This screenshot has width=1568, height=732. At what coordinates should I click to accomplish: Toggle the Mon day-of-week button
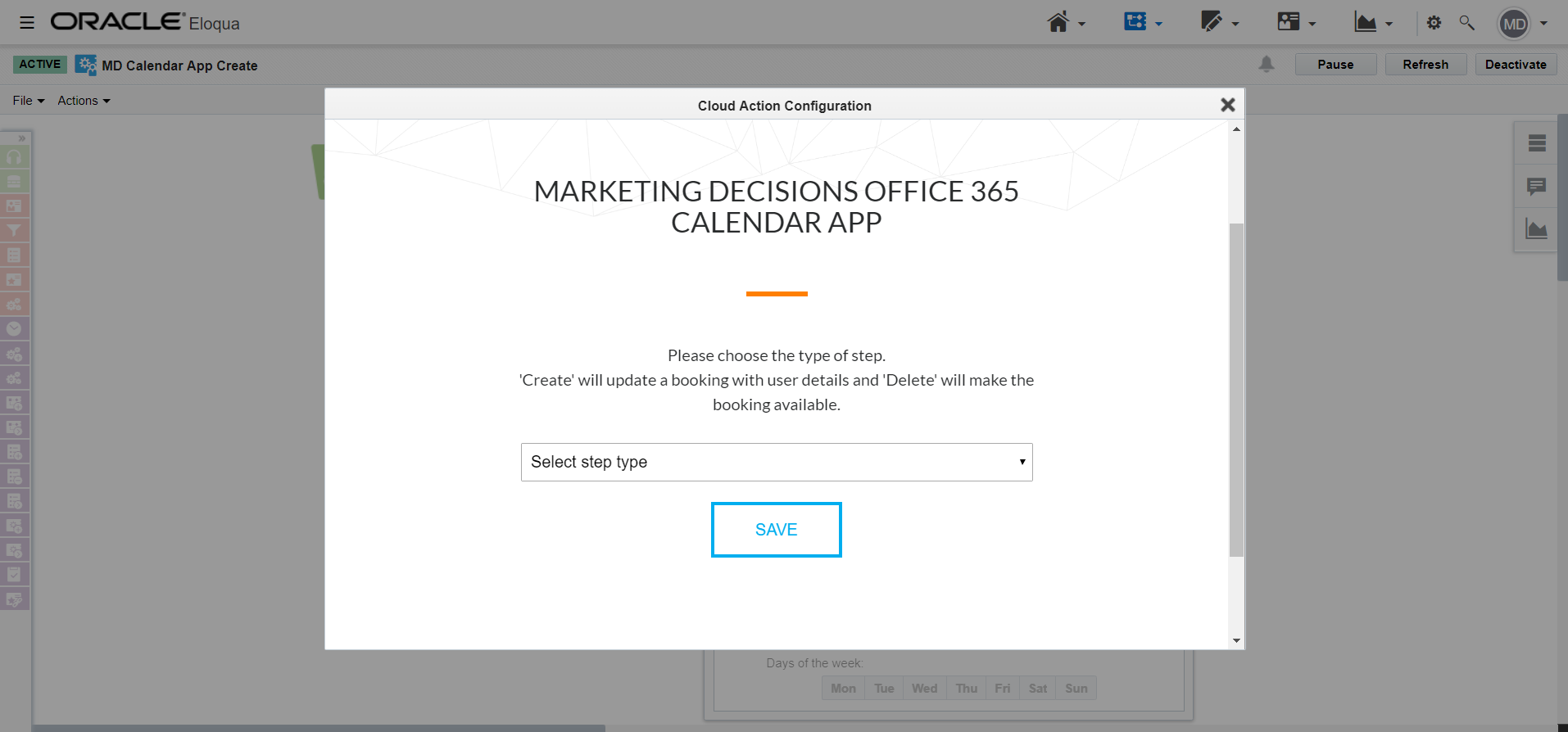pos(843,689)
